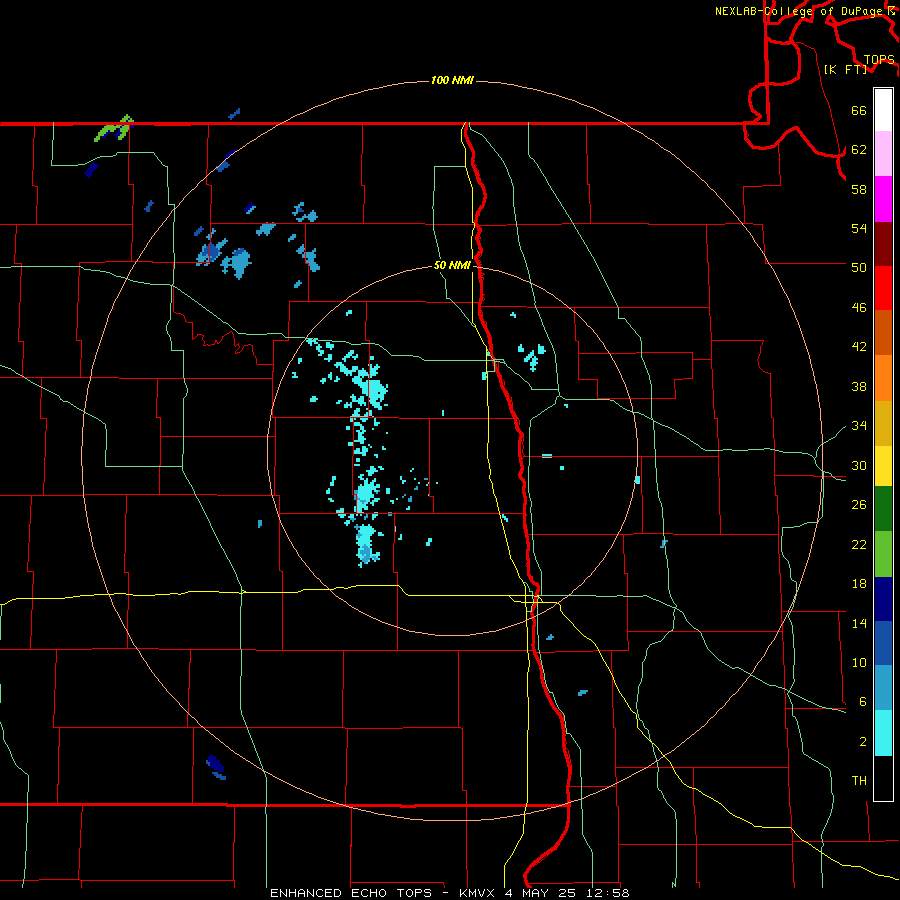The height and width of the screenshot is (900, 900).
Task: Click the 2 legend value
Action: pyautogui.click(x=863, y=742)
